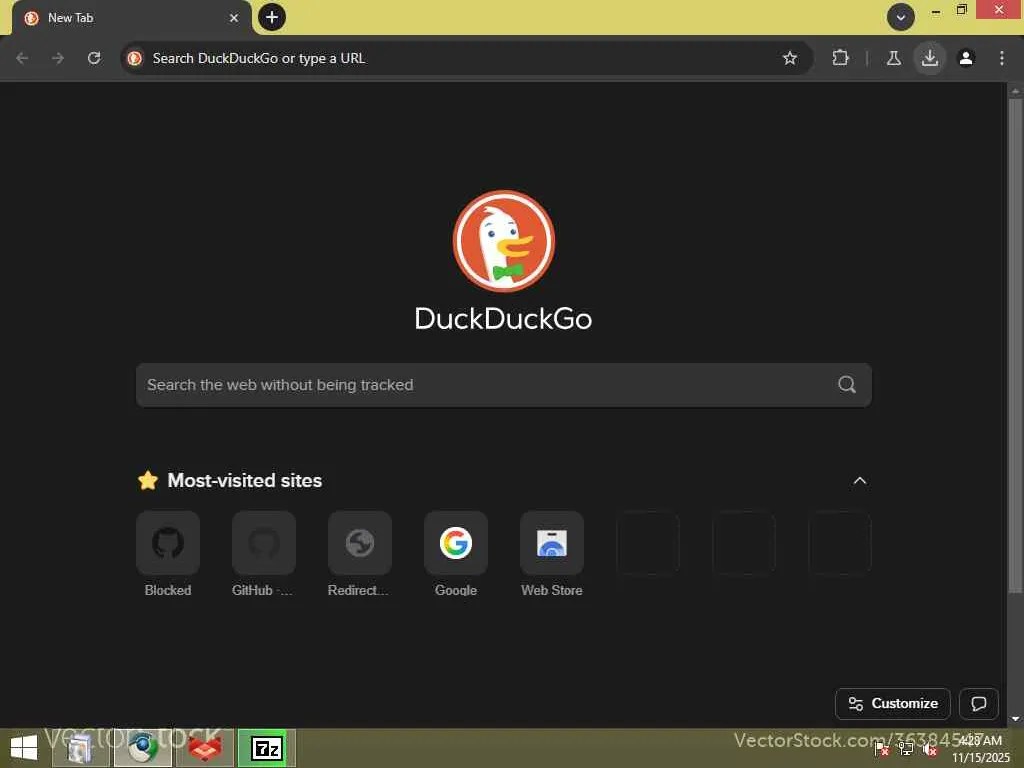The height and width of the screenshot is (768, 1024).
Task: Click the scrollbar down arrow
Action: click(x=1015, y=719)
